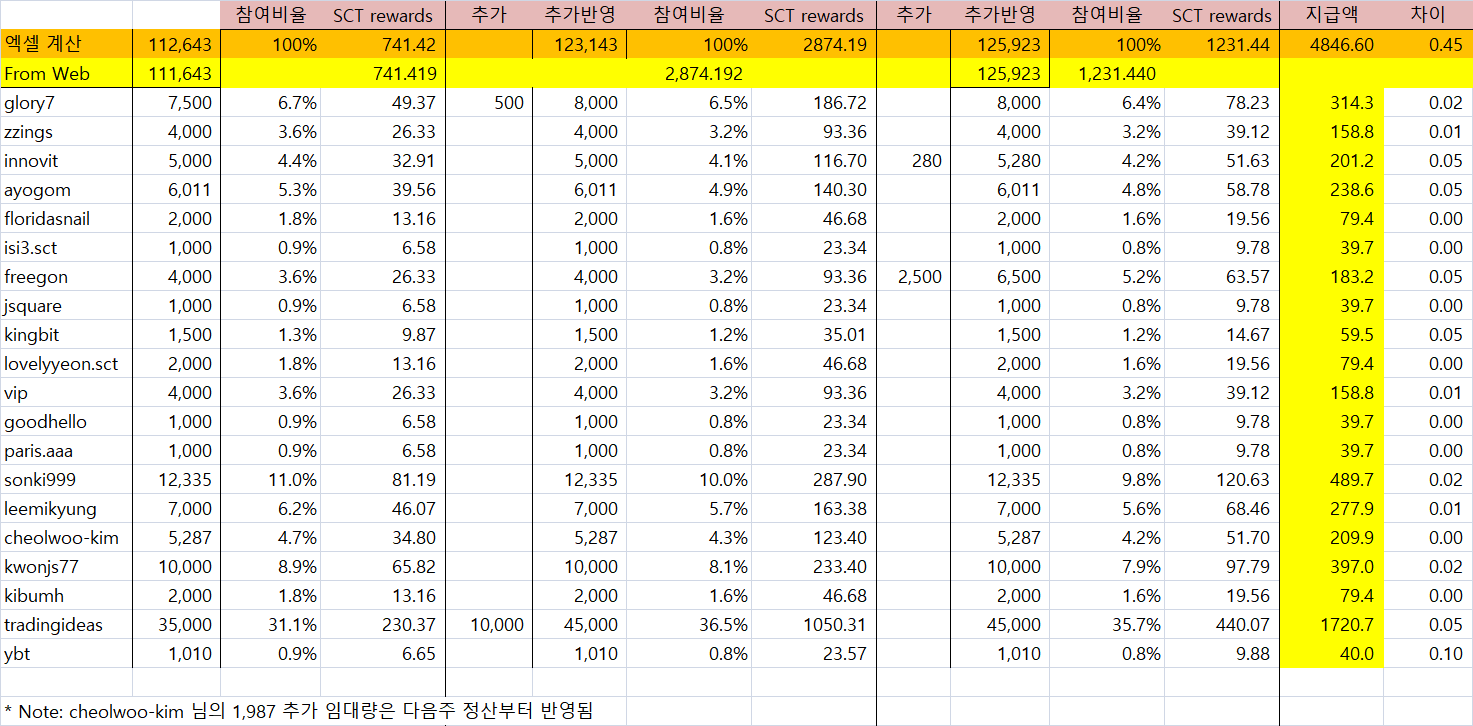Click the goodhello name cell
Screen dimensions: 1473x726
[66, 421]
